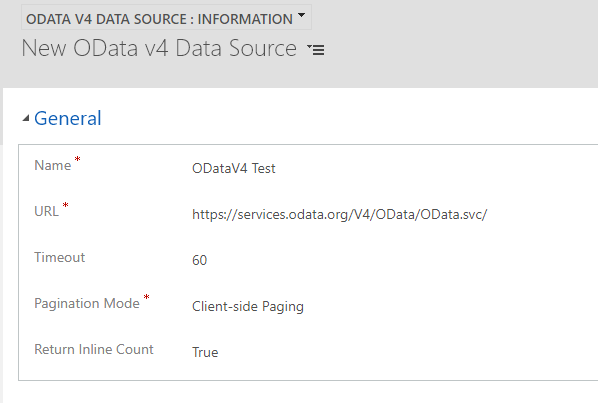Image resolution: width=598 pixels, height=403 pixels.
Task: Click the Name field label
Action: coord(53,165)
